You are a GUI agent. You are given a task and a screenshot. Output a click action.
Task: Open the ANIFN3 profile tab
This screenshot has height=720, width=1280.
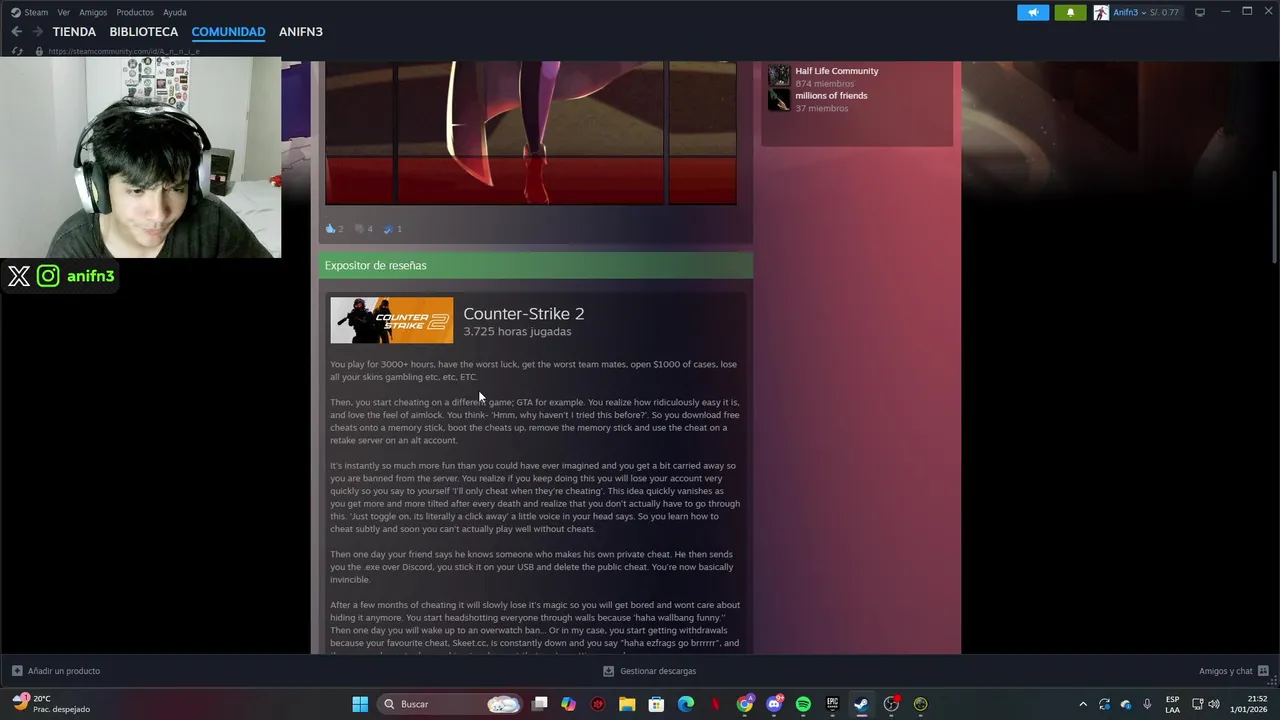(x=301, y=32)
